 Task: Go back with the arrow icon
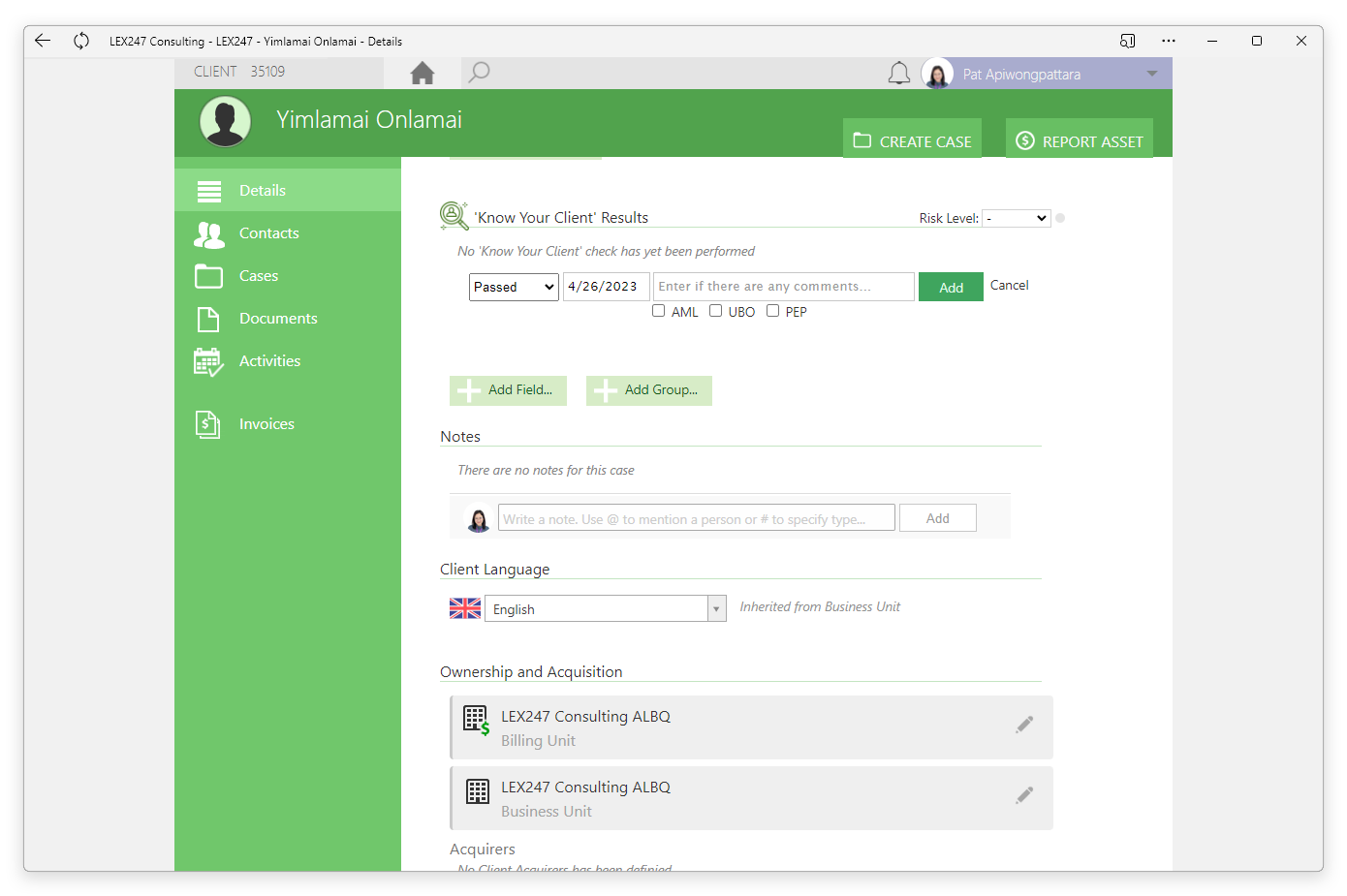(x=43, y=41)
